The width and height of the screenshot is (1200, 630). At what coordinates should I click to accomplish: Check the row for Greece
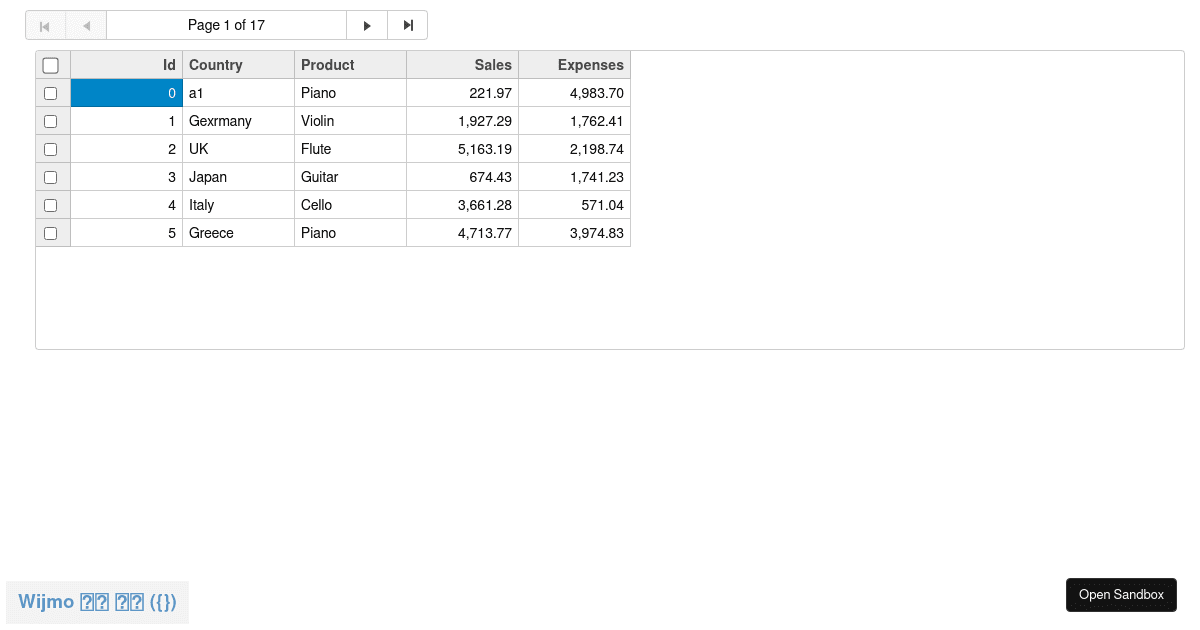tap(51, 232)
